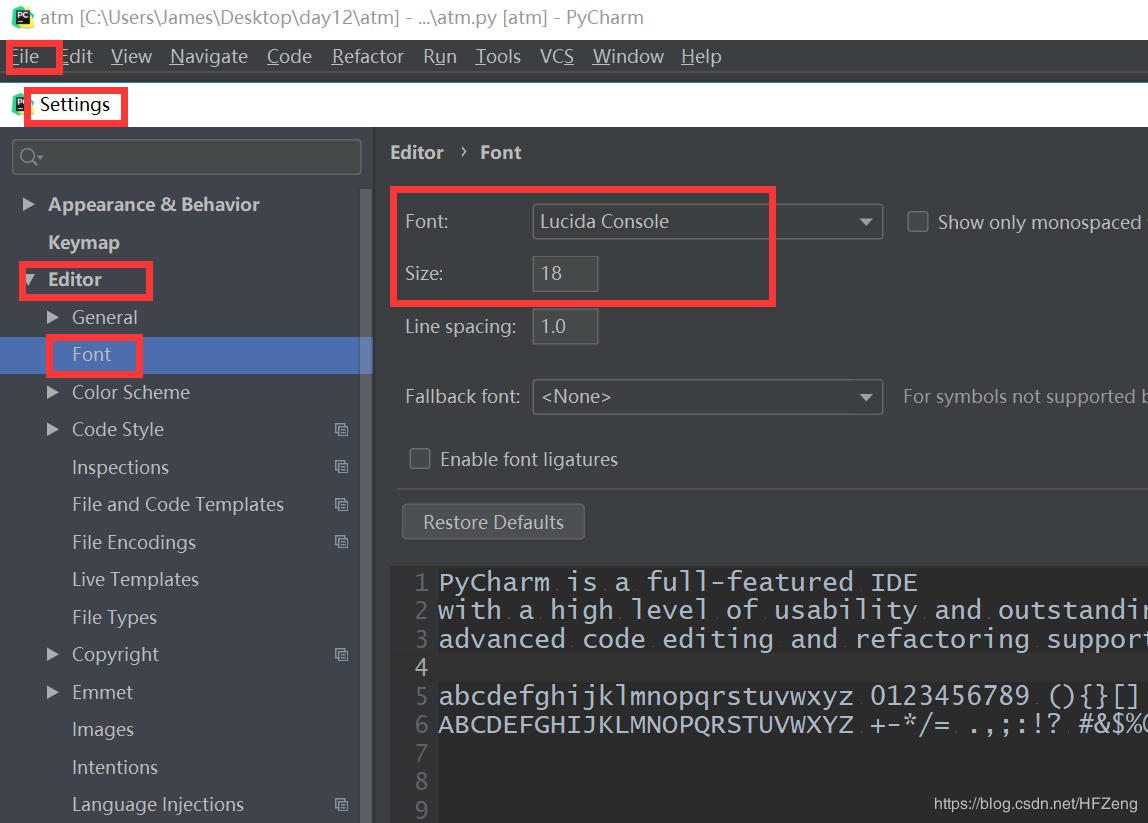Viewport: 1148px width, 823px height.
Task: Open the Run menu
Action: 440,56
